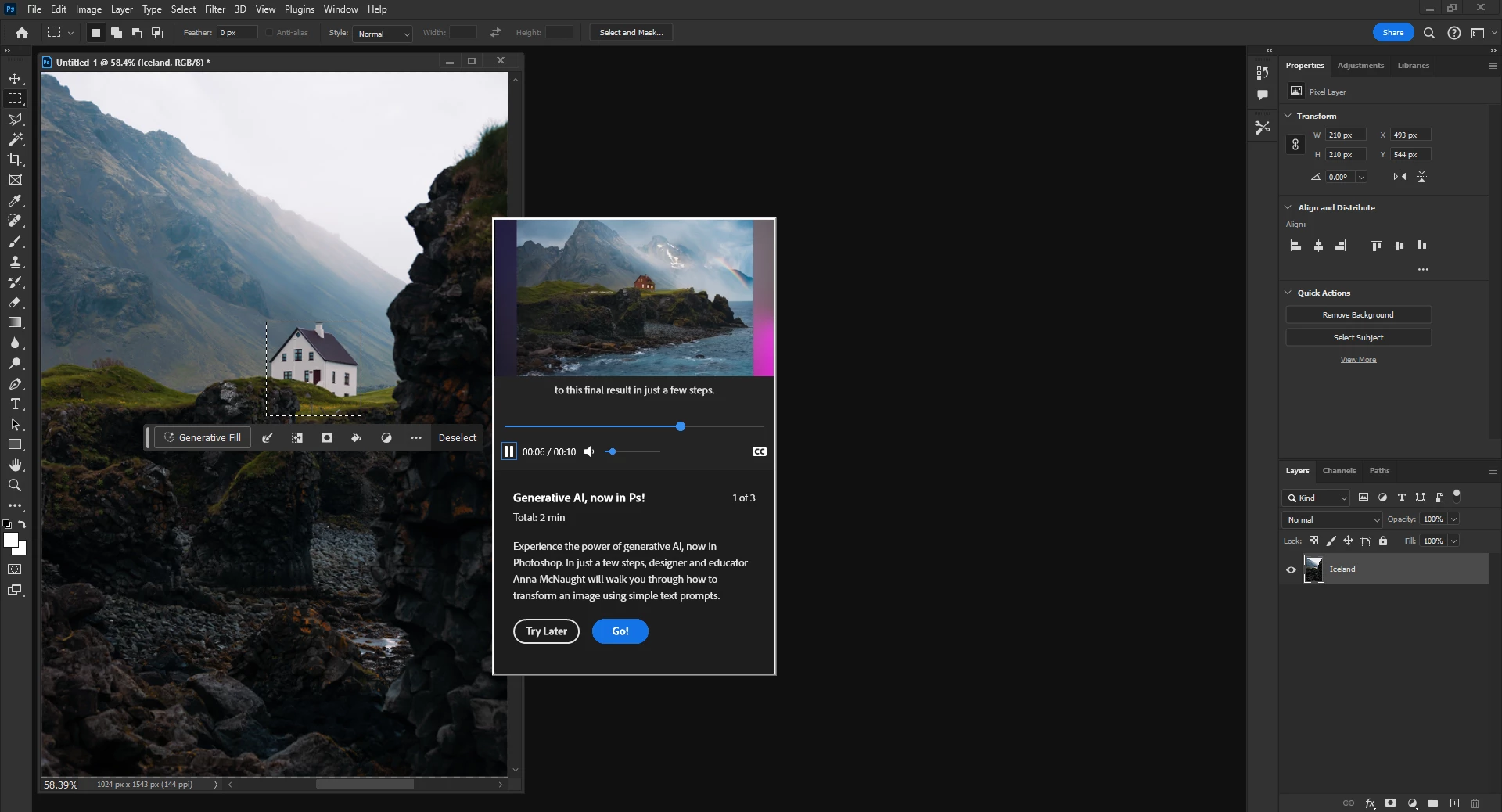Select the Horizontal Type tool
This screenshot has width=1502, height=812.
[x=15, y=404]
